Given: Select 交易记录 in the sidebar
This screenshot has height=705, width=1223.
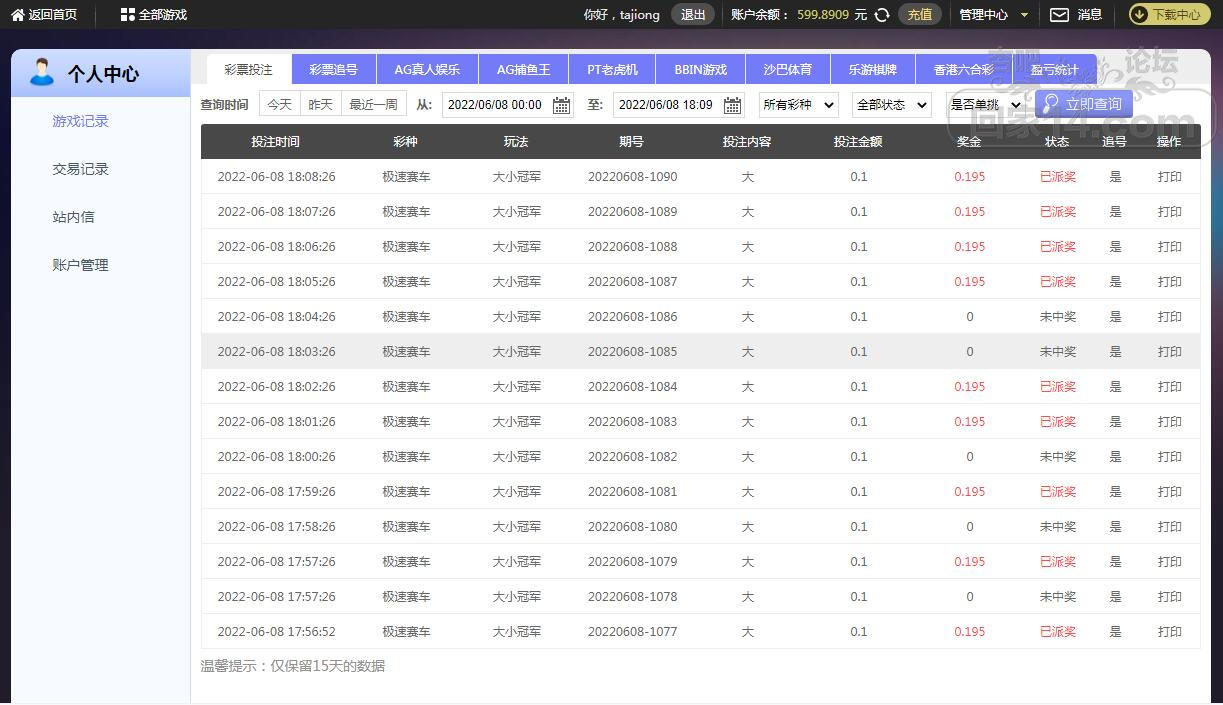Looking at the screenshot, I should [x=80, y=169].
